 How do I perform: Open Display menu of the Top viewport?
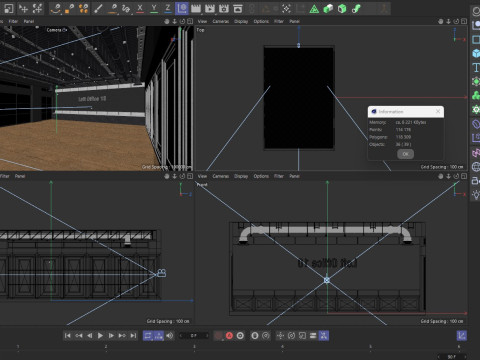tap(241, 21)
